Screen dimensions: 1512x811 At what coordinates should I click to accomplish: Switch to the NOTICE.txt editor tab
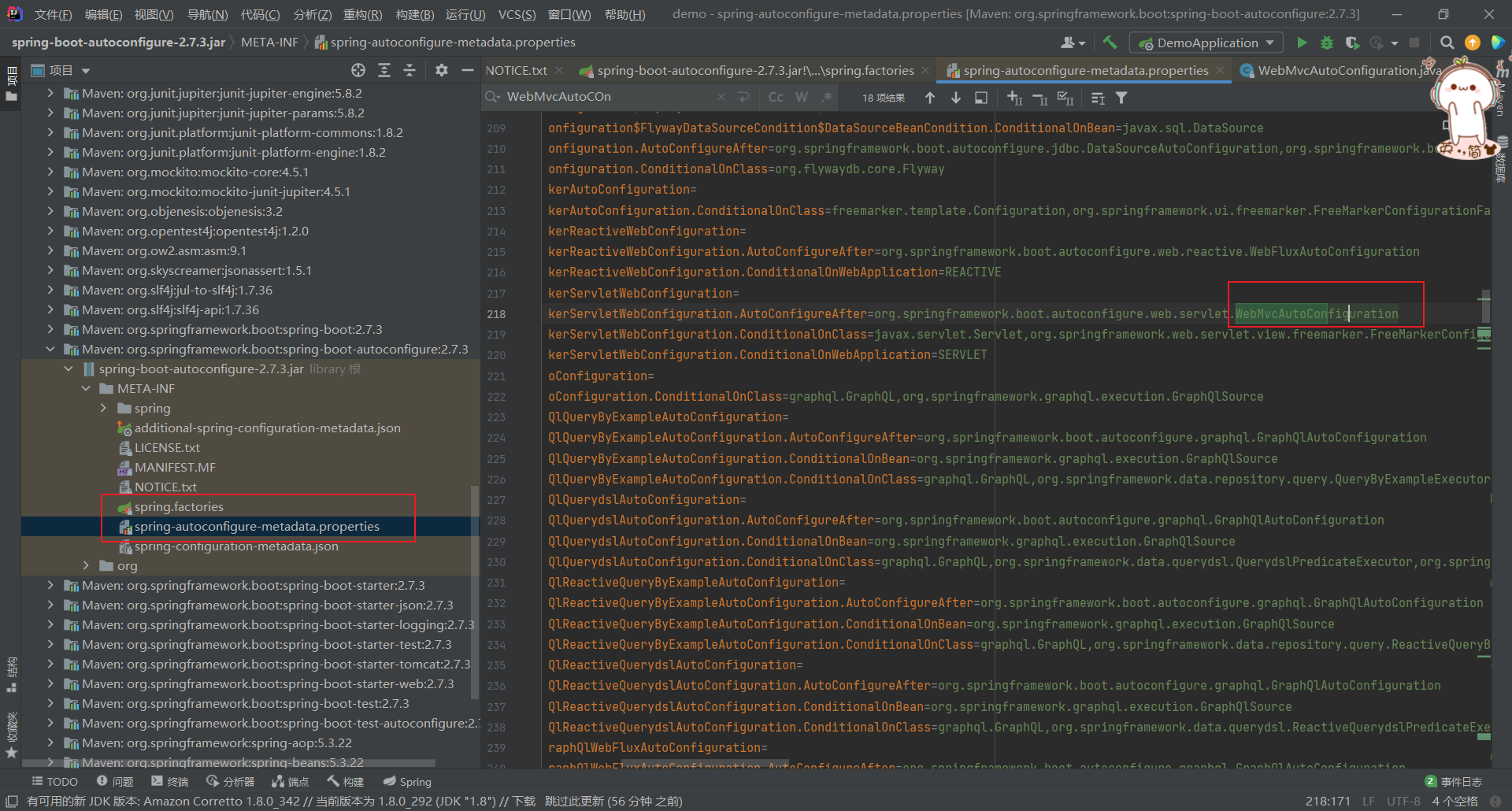517,70
